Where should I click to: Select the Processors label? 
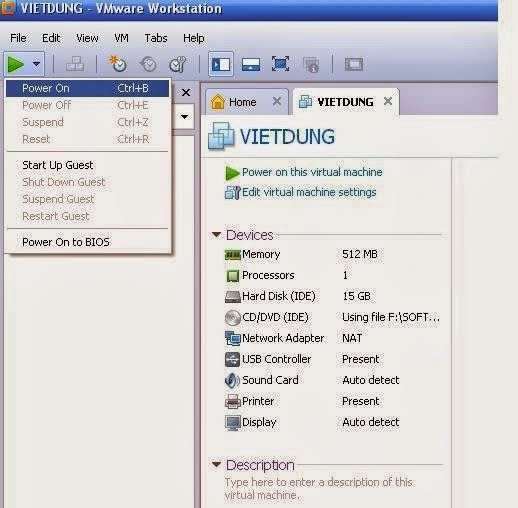pyautogui.click(x=268, y=275)
